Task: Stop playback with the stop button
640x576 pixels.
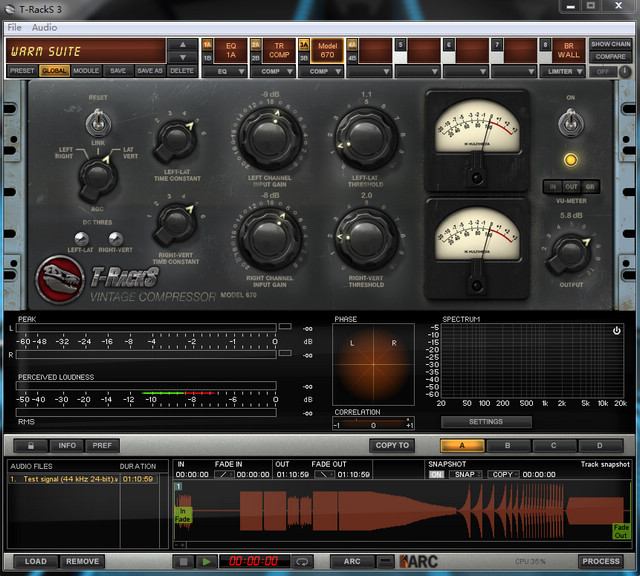Action: click(x=183, y=562)
